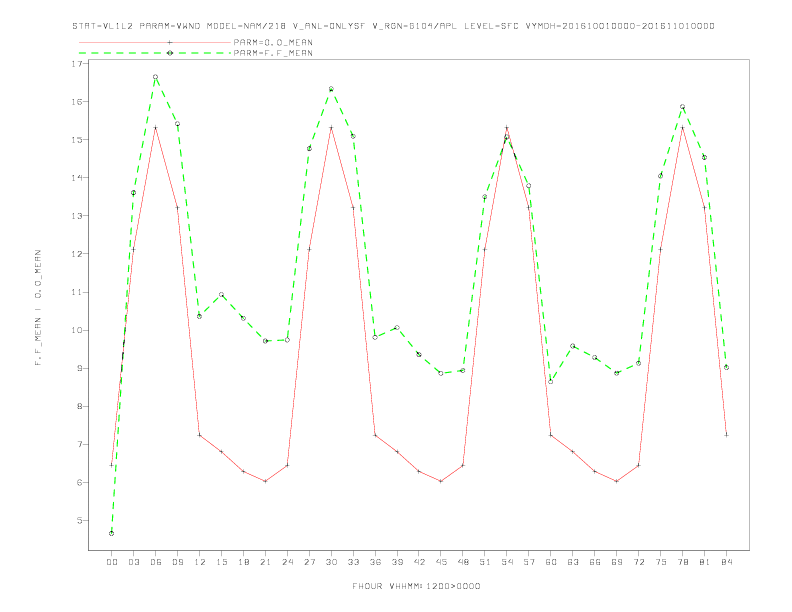Click x-axis tick label 81
This screenshot has width=792, height=612.
[705, 562]
